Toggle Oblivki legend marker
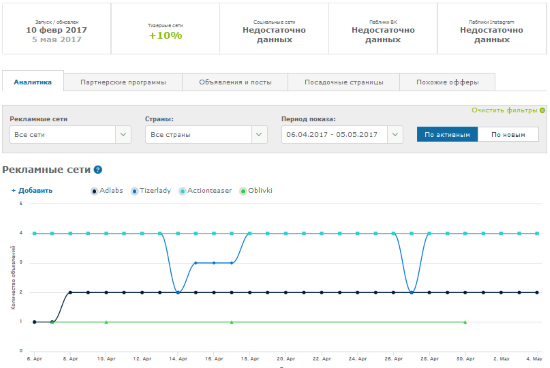This screenshot has height=368, width=550. (x=243, y=191)
